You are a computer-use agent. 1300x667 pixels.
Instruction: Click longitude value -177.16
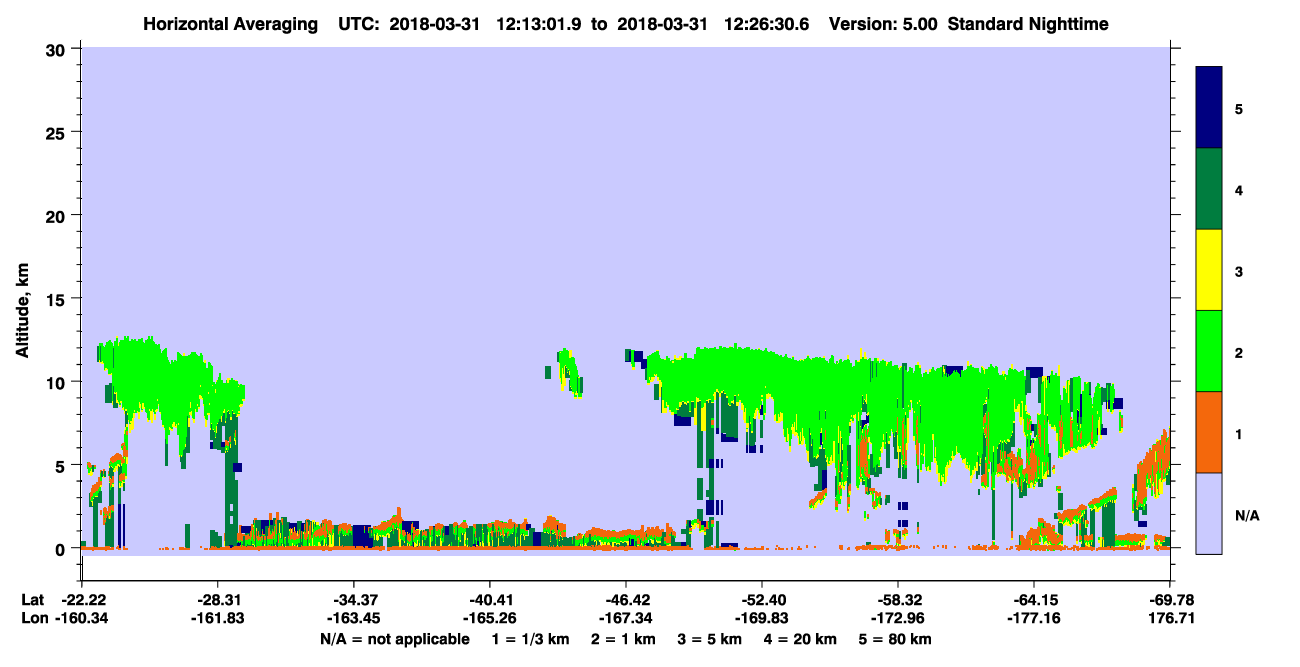tap(1033, 618)
